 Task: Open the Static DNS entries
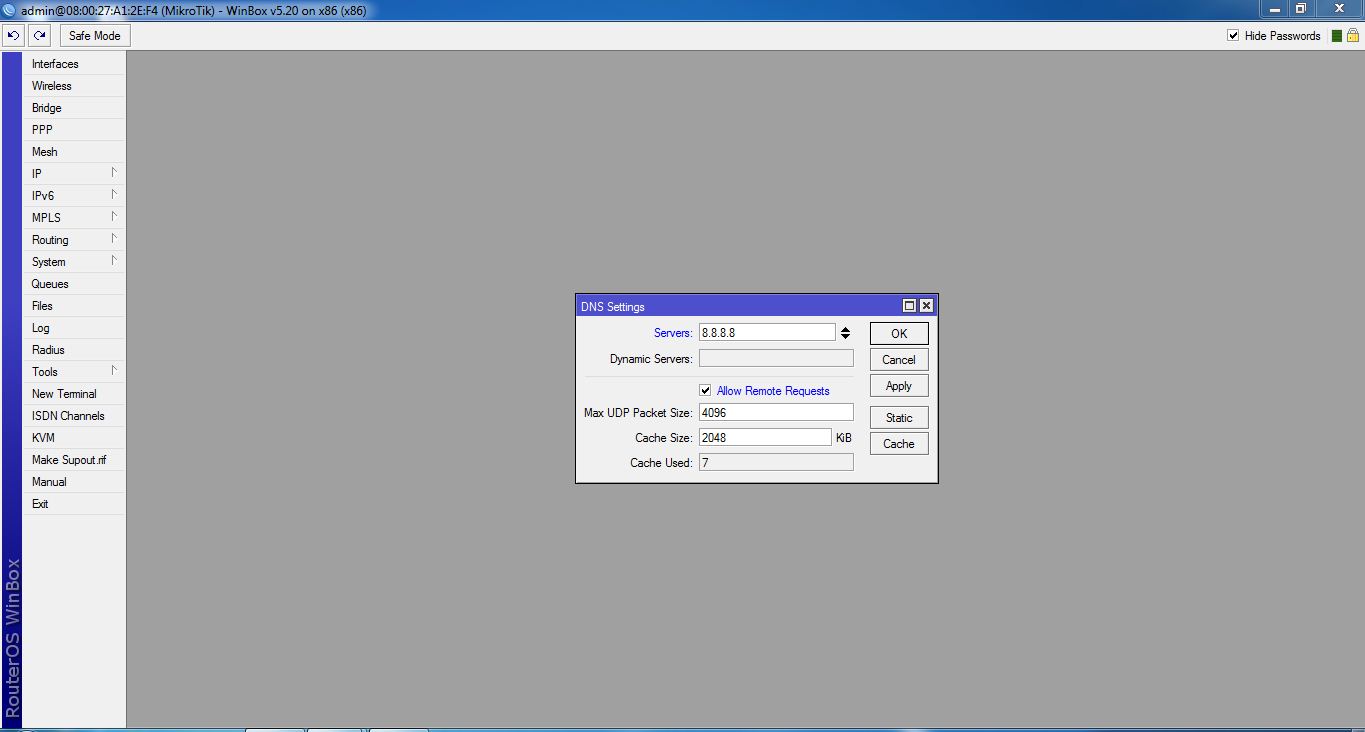coord(897,417)
